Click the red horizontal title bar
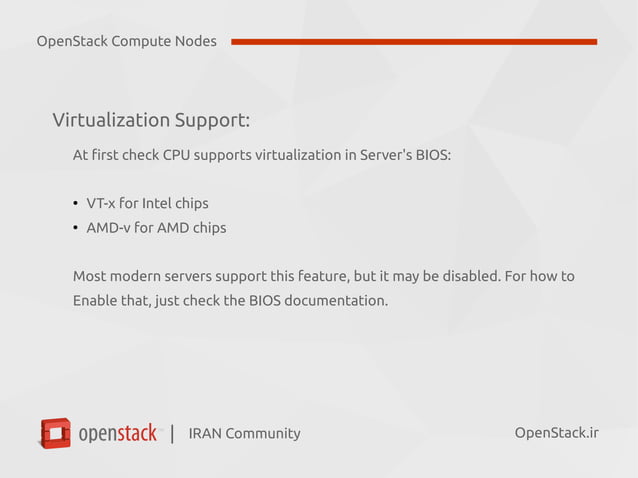This screenshot has width=638, height=478. pyautogui.click(x=413, y=42)
